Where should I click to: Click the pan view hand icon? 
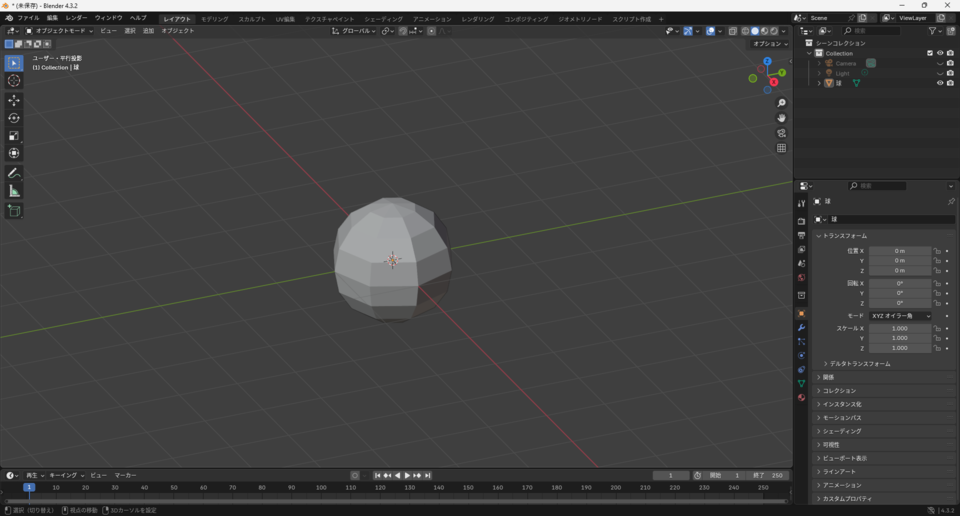point(781,118)
